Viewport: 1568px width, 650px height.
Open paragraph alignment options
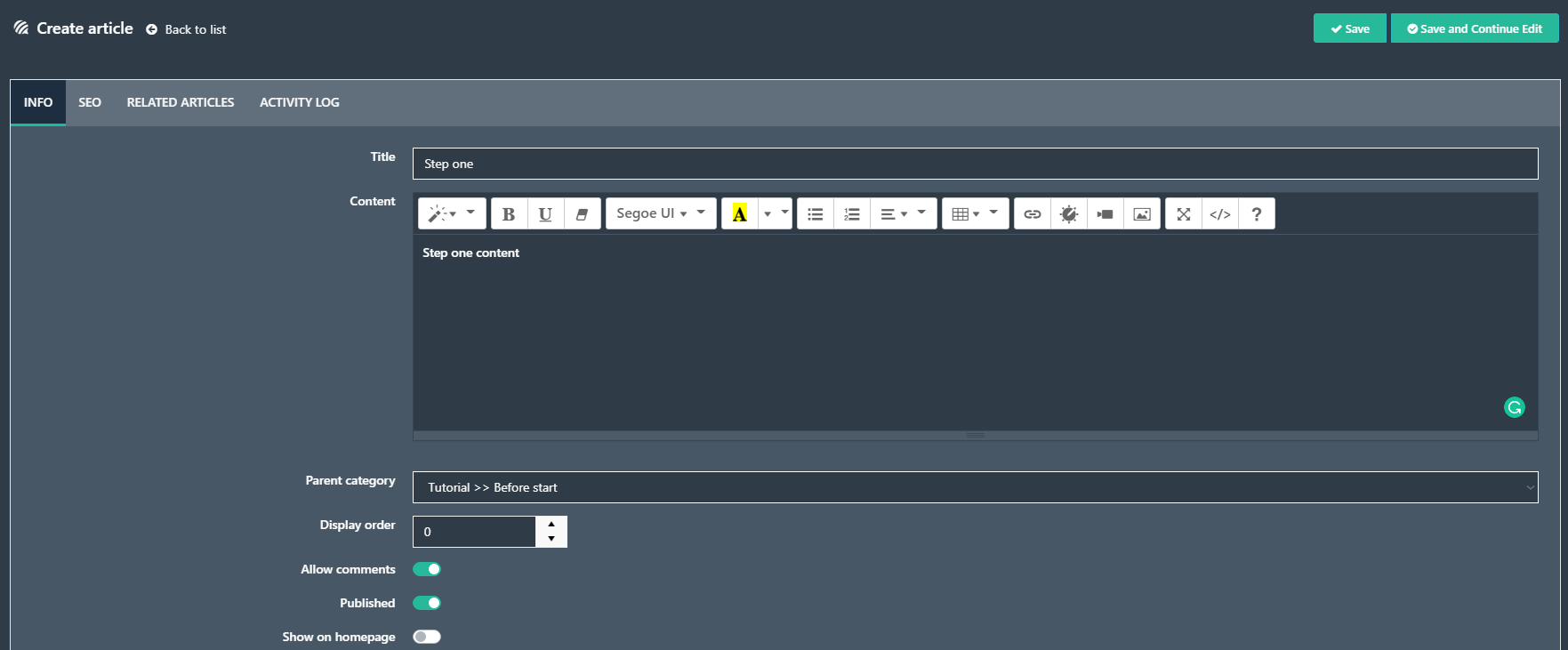(x=903, y=213)
